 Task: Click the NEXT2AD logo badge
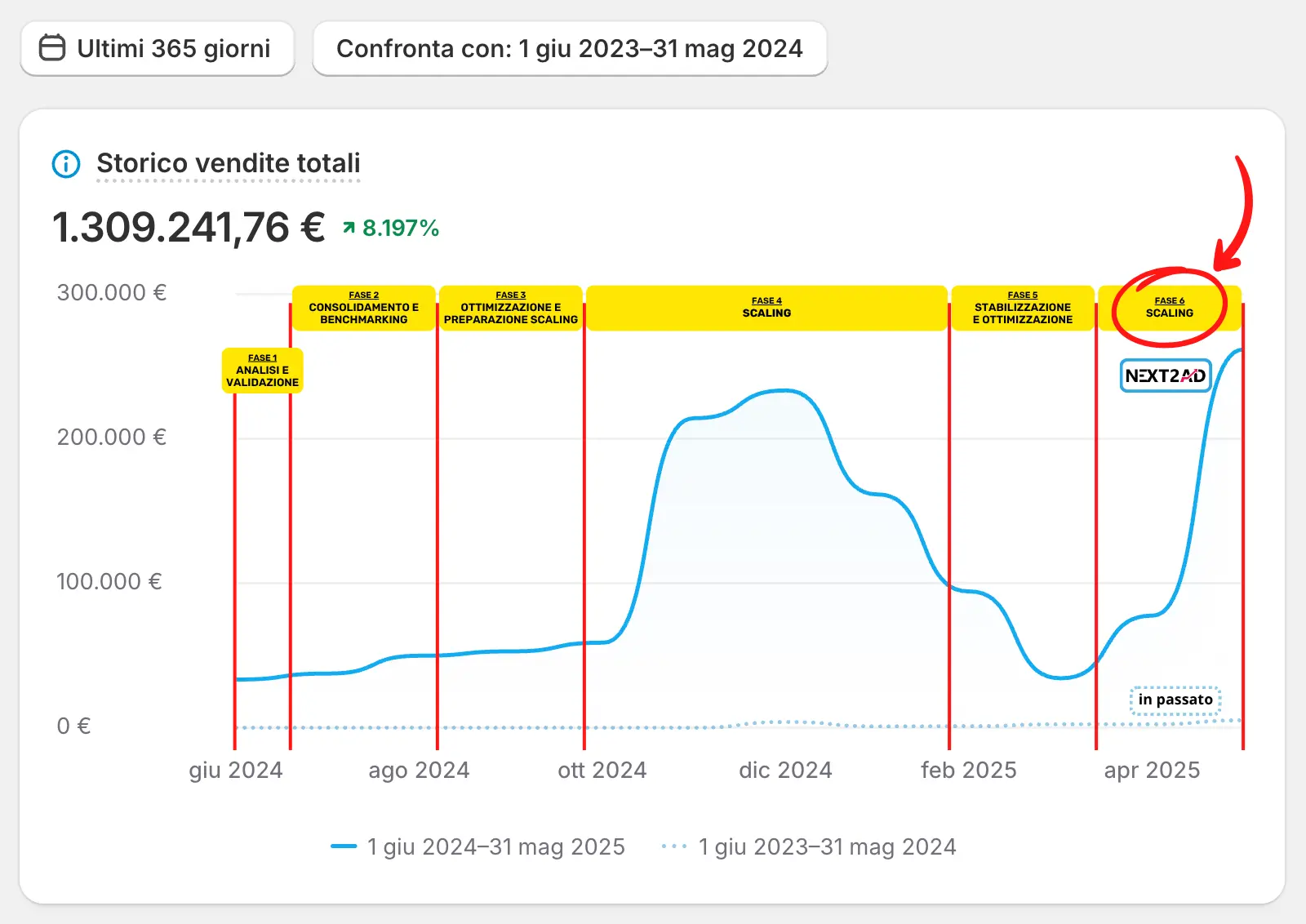[x=1165, y=375]
